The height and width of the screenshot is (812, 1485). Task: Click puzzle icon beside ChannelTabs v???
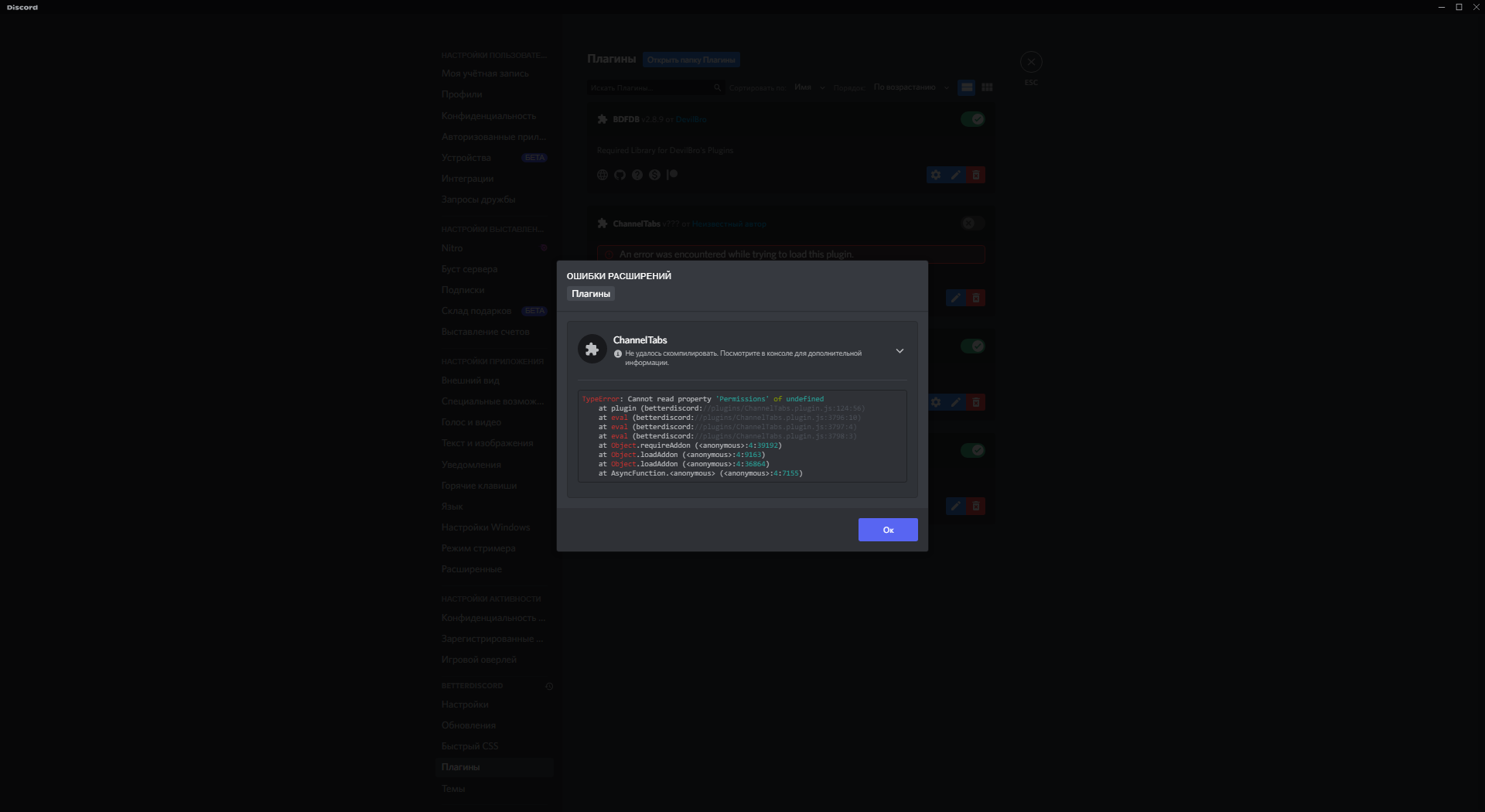(x=603, y=223)
